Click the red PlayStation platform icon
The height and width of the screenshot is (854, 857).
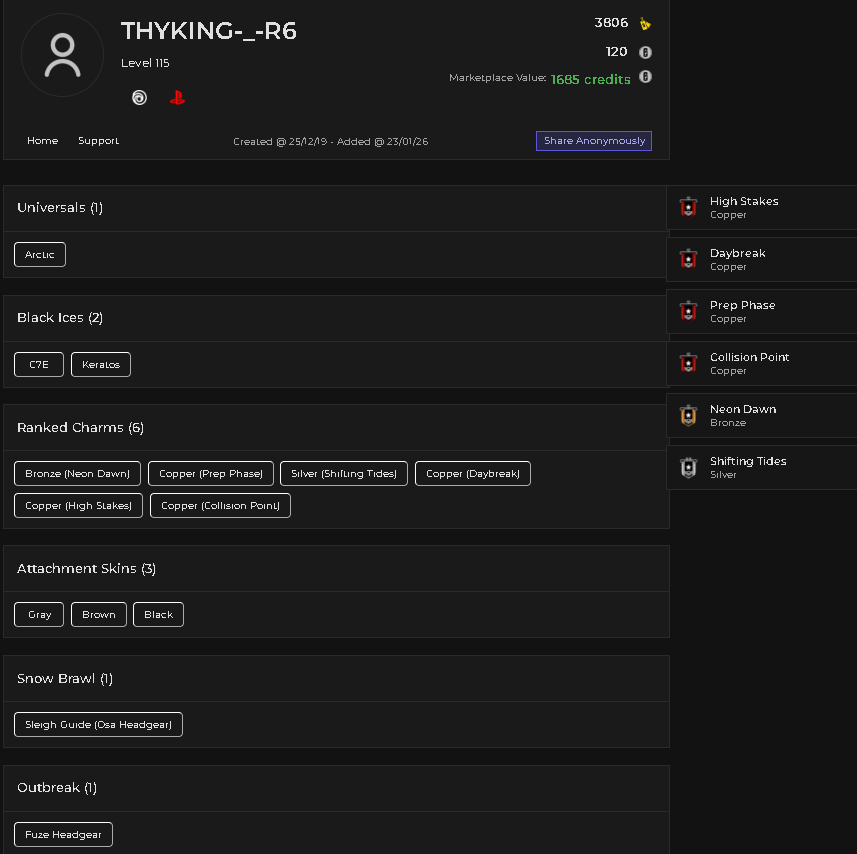point(177,98)
